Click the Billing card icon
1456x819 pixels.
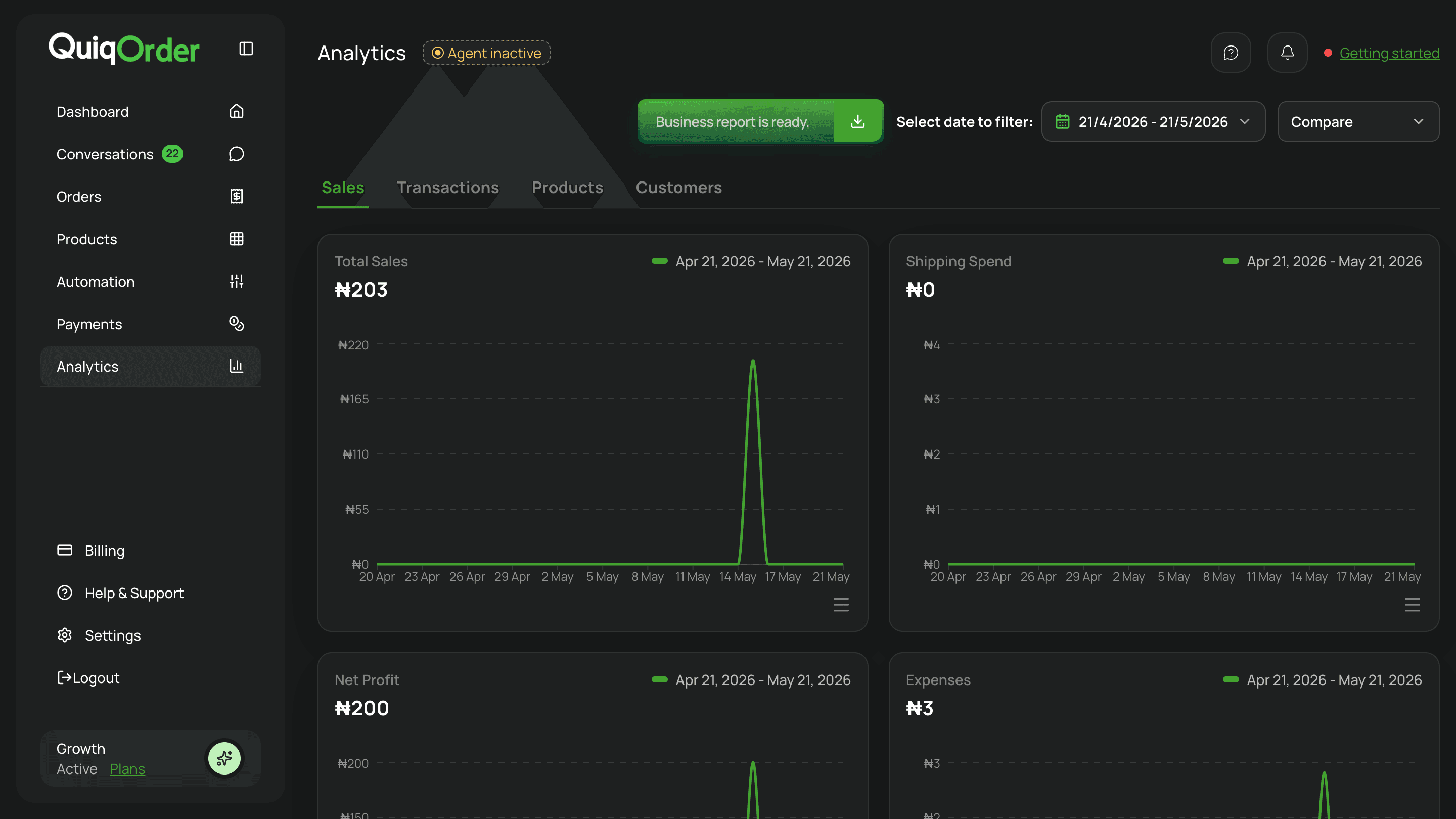pos(64,550)
